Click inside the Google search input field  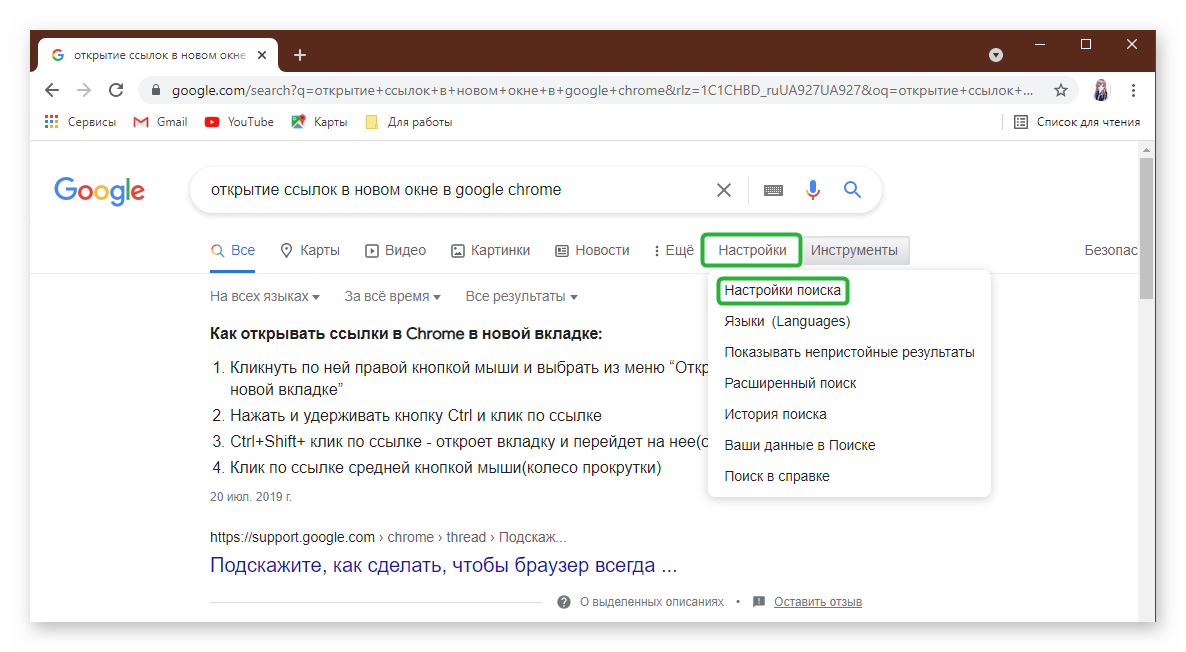tap(450, 190)
